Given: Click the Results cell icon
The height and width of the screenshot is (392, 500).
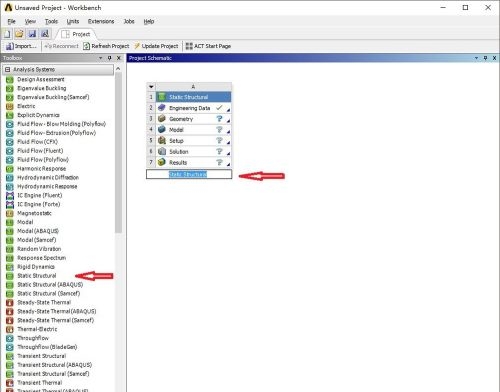Looking at the screenshot, I should [x=162, y=162].
